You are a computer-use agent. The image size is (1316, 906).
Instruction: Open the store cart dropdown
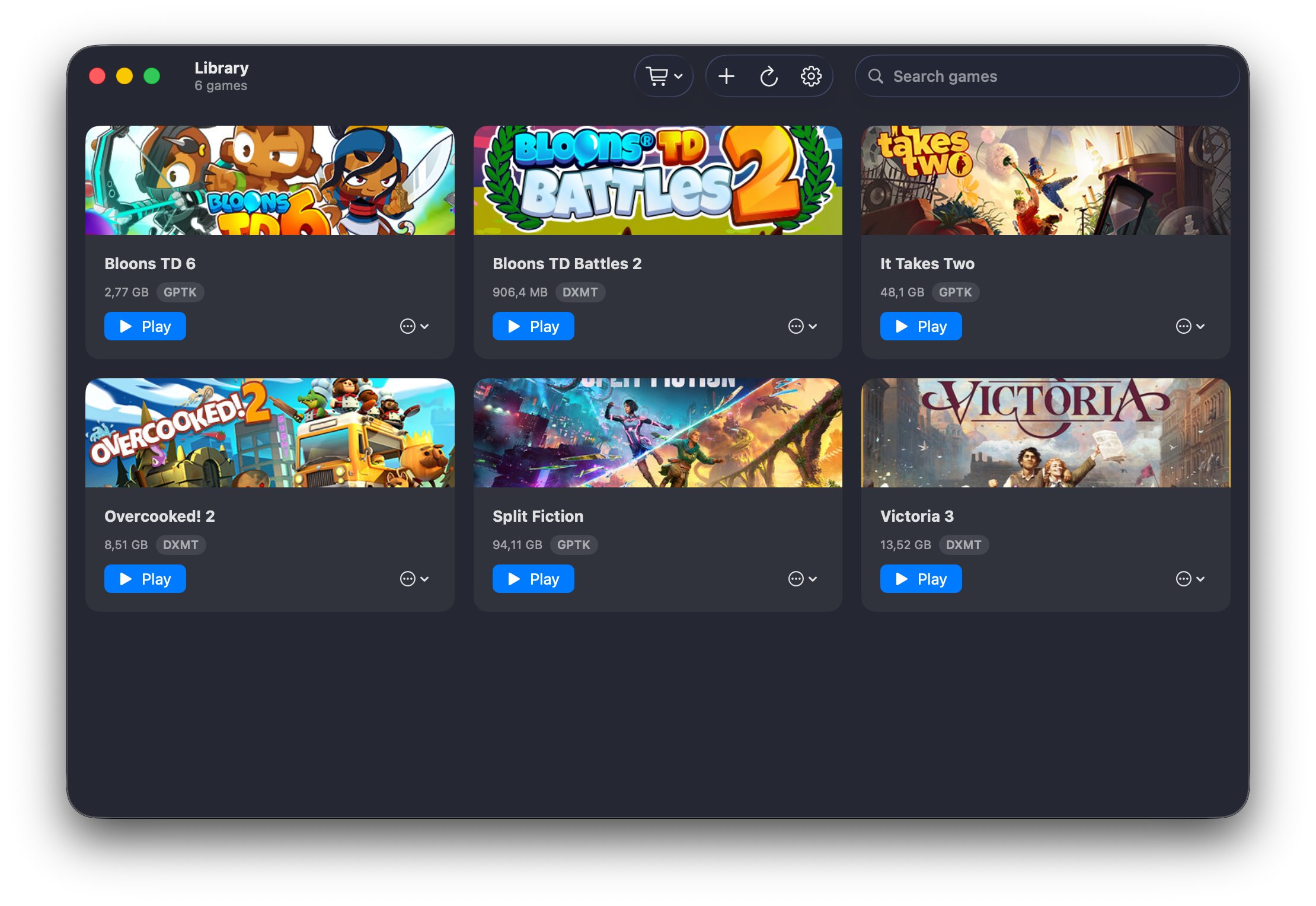[664, 76]
